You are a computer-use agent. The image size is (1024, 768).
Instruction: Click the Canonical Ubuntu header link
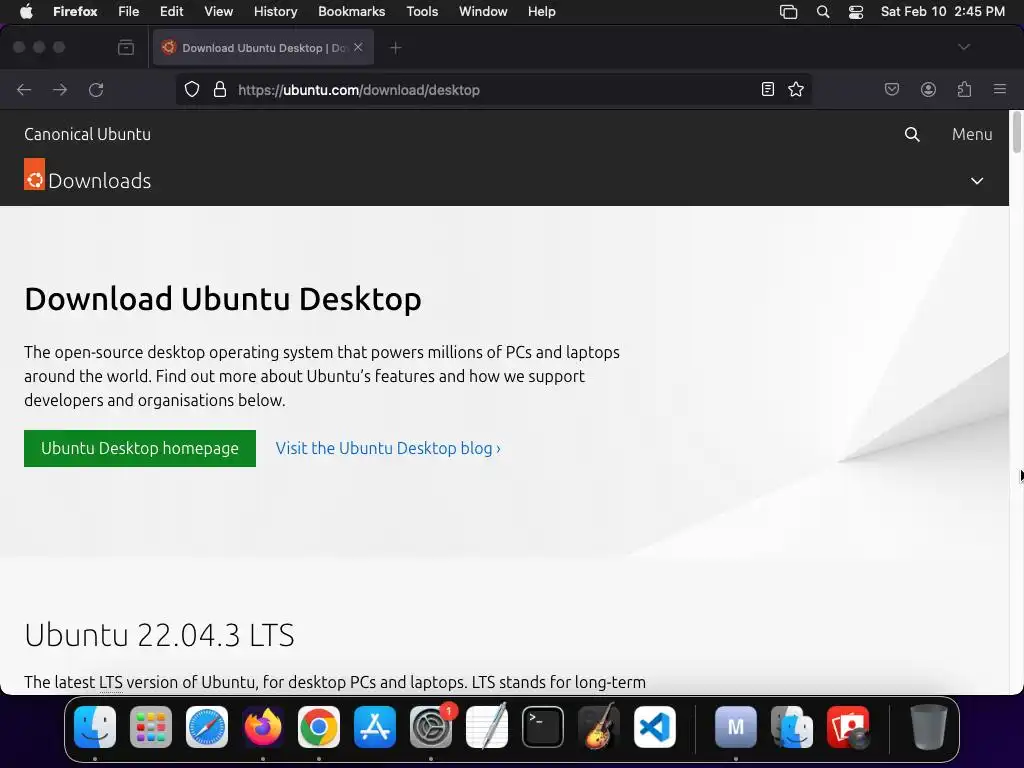88,134
